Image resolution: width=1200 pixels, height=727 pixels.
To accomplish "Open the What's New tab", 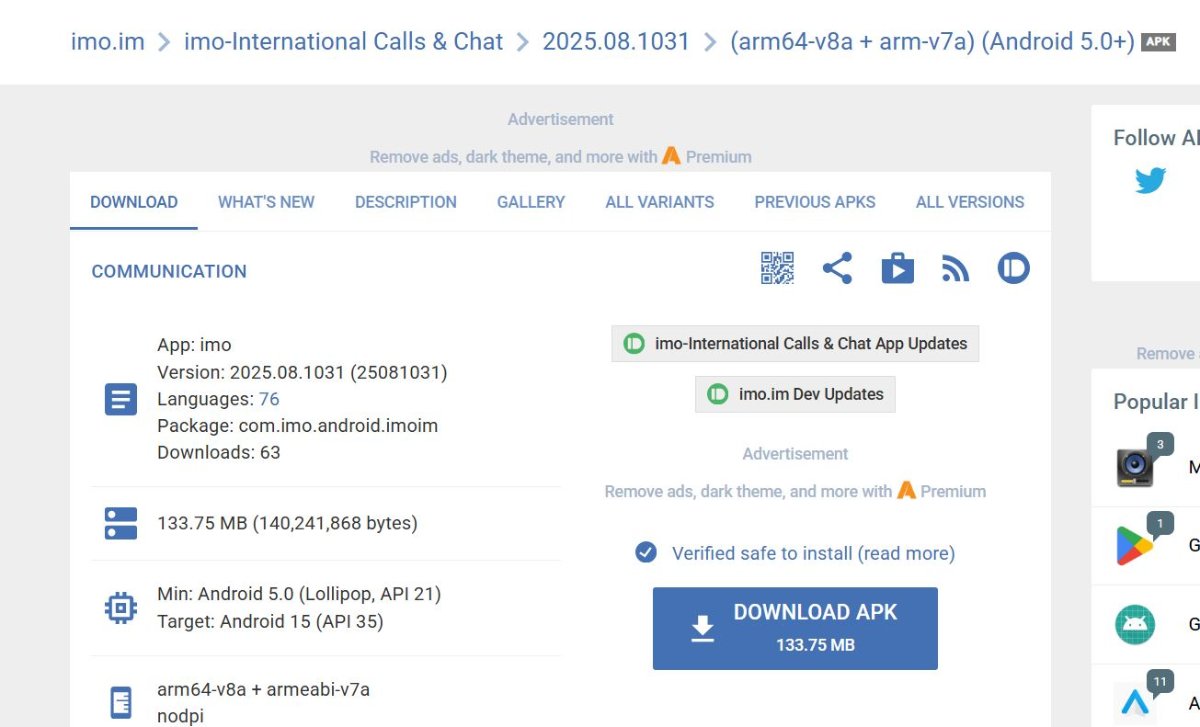I will (266, 202).
